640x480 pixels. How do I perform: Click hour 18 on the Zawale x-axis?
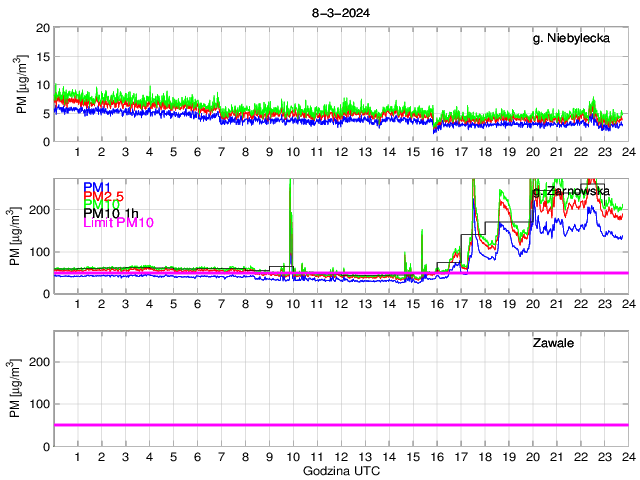484,457
